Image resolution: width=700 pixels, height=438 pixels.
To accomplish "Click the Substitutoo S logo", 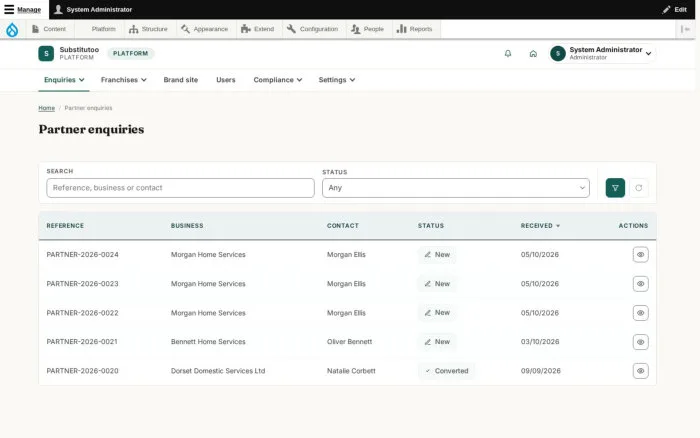I will [46, 54].
